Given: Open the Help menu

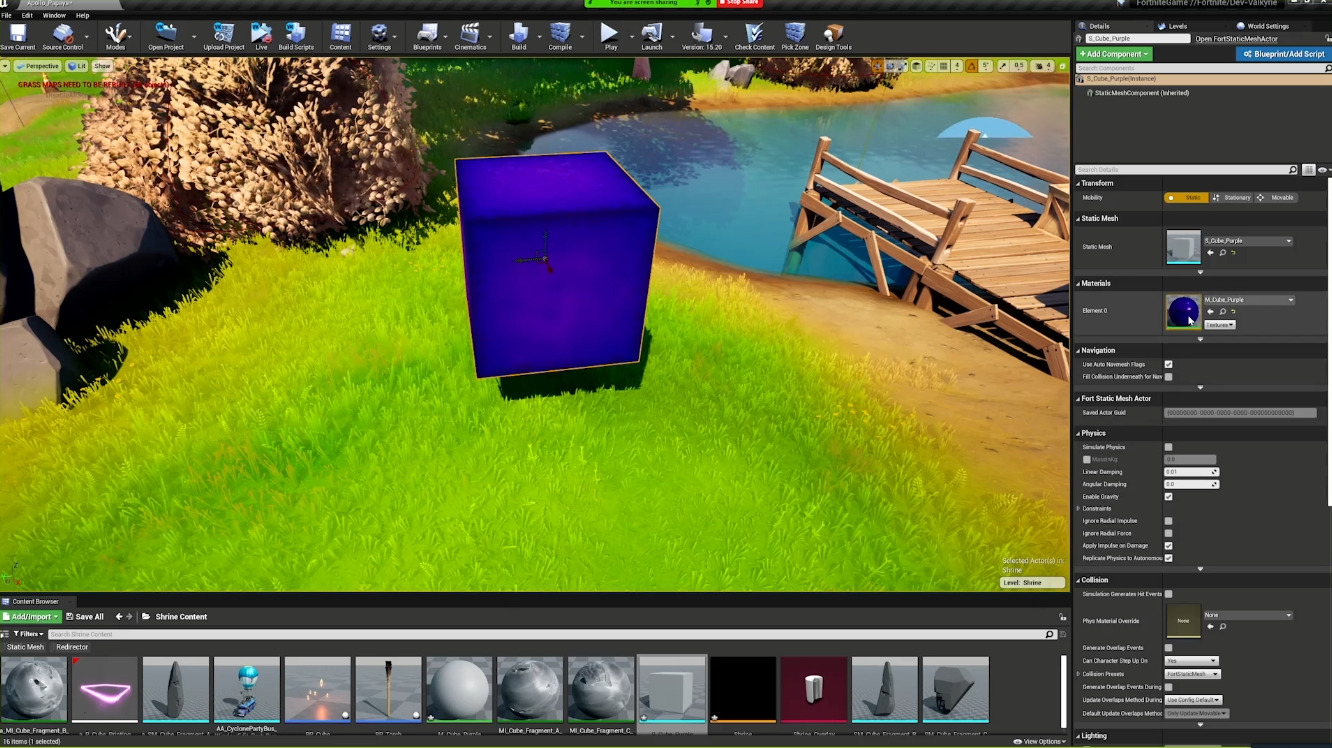Looking at the screenshot, I should 82,15.
